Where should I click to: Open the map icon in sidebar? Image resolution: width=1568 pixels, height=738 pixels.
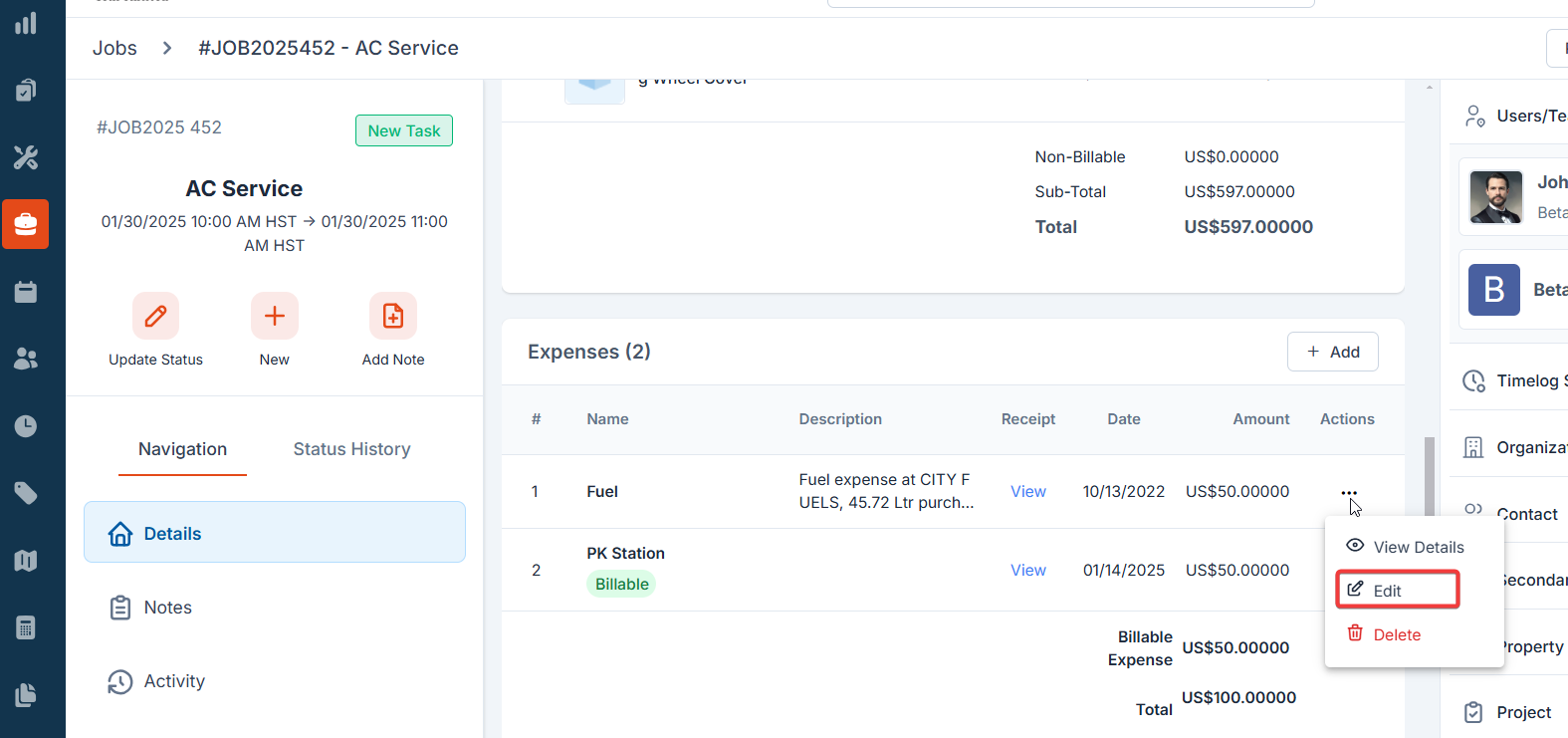tap(26, 561)
